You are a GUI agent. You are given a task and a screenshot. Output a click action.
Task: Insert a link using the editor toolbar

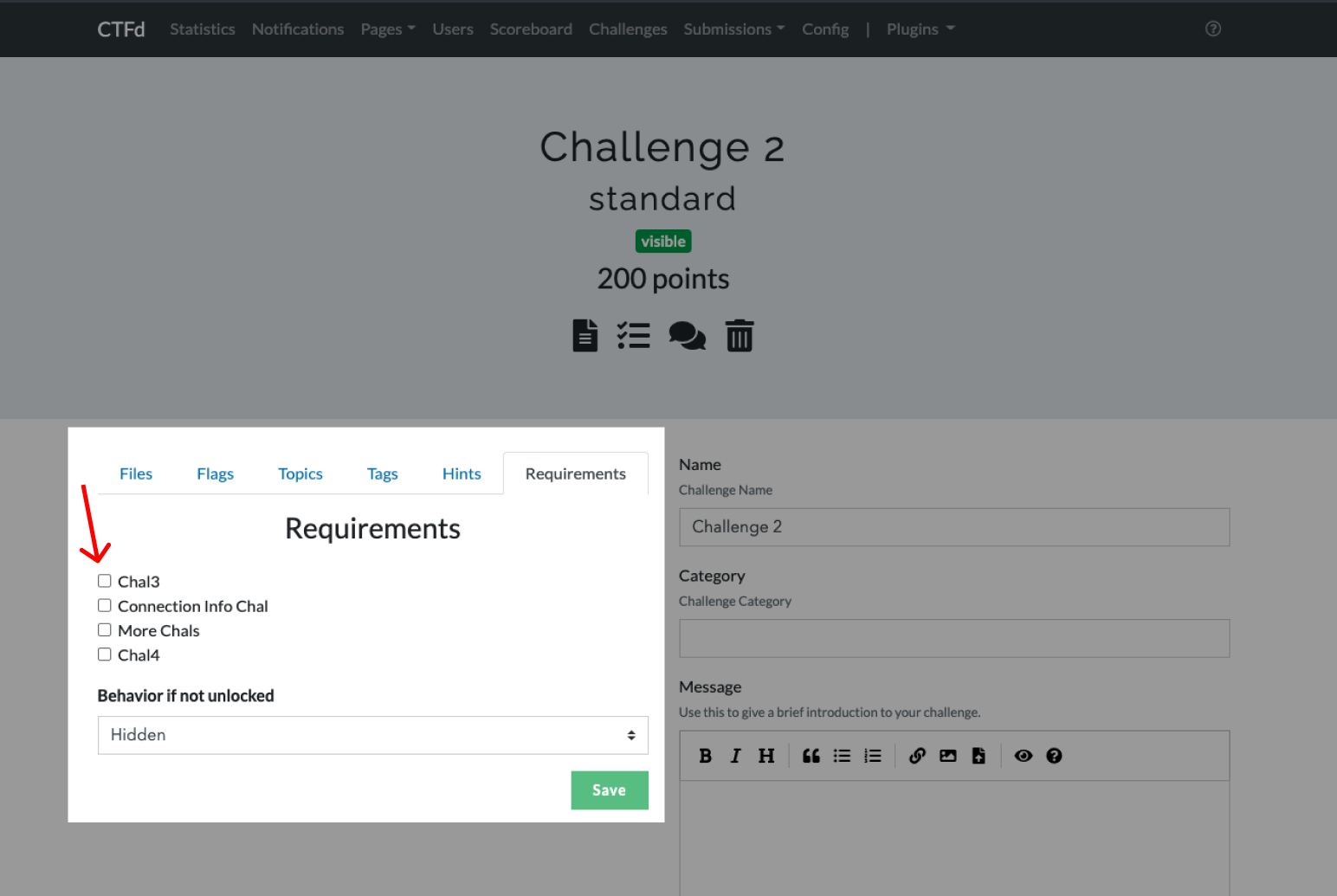click(x=917, y=756)
